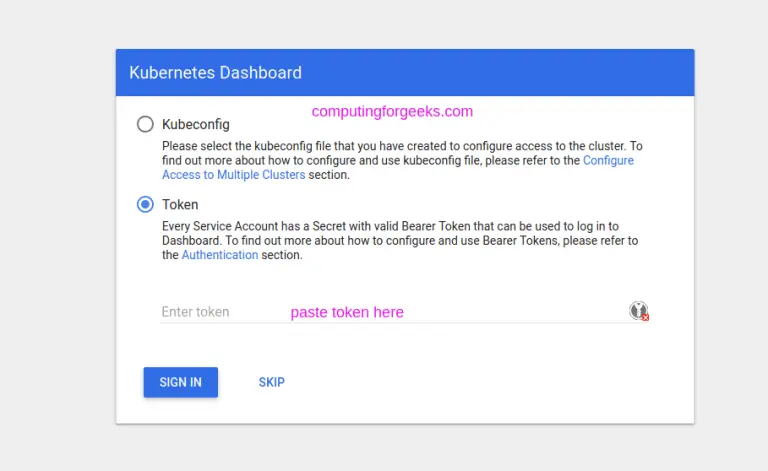
Task: Select the Token radio button
Action: (x=145, y=204)
